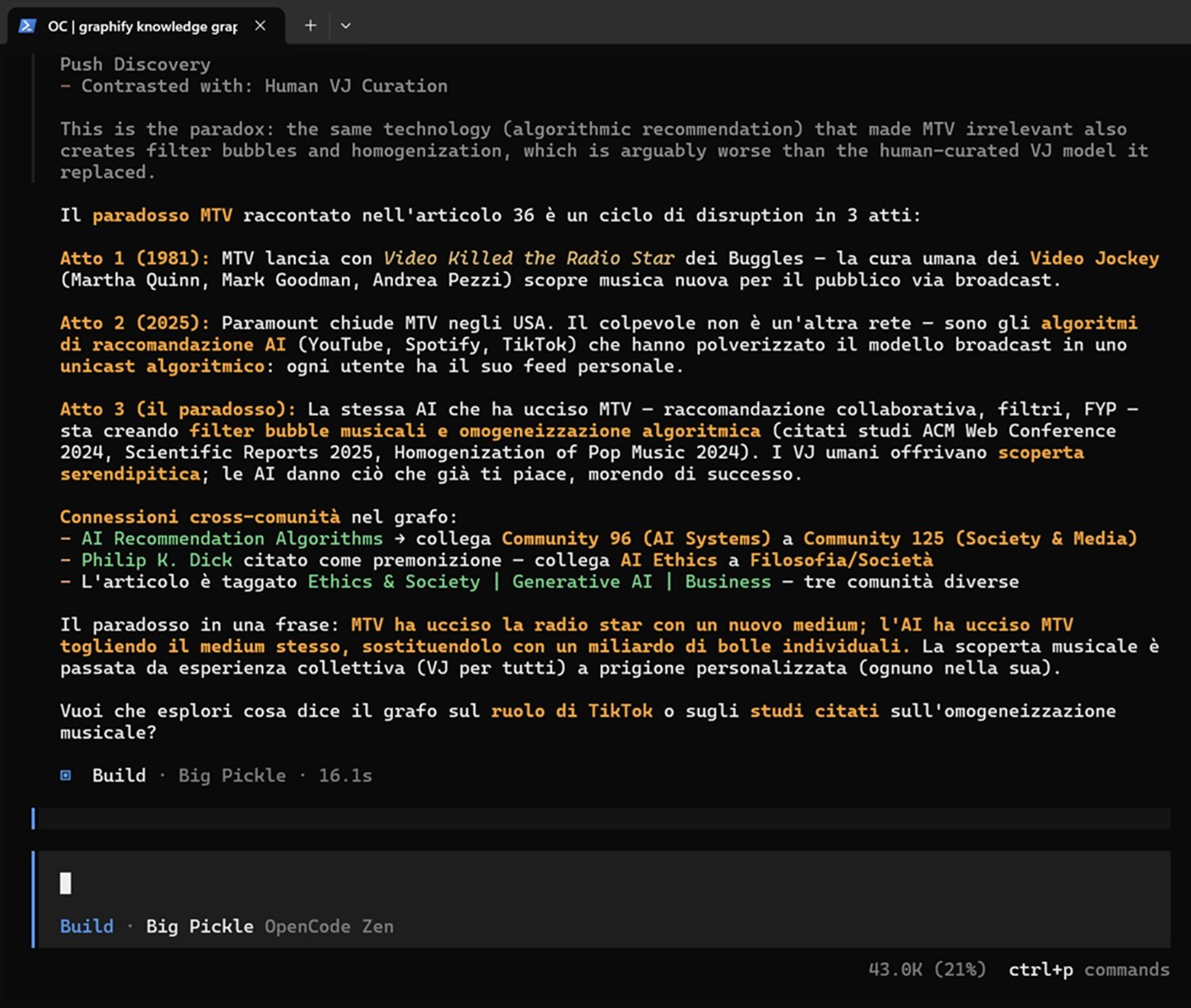Screen dimensions: 1191x1008
Task: Click 'Atto 1 (1981):' heading
Action: point(135,258)
